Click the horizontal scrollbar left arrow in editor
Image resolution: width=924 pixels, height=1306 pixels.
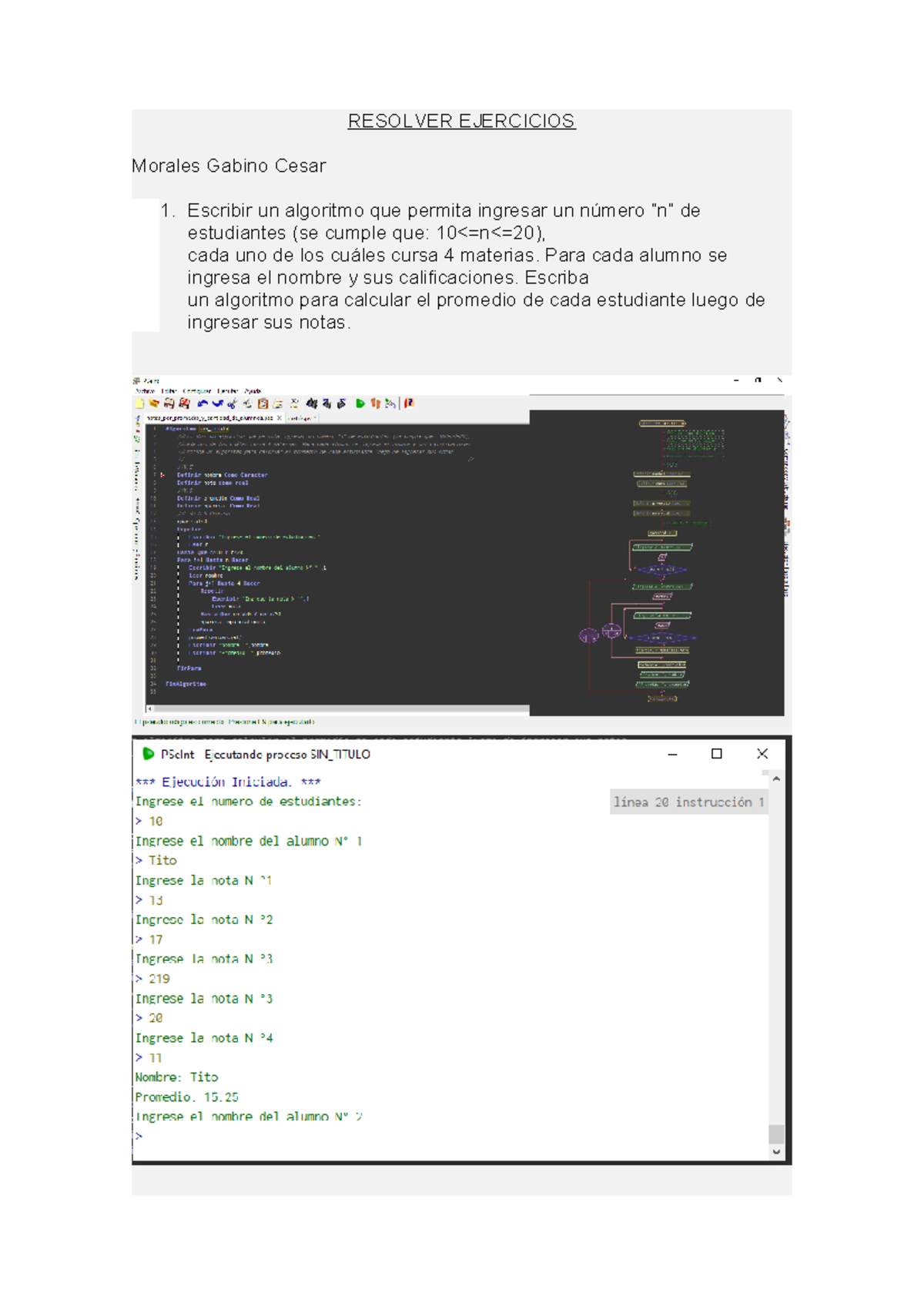tap(150, 708)
